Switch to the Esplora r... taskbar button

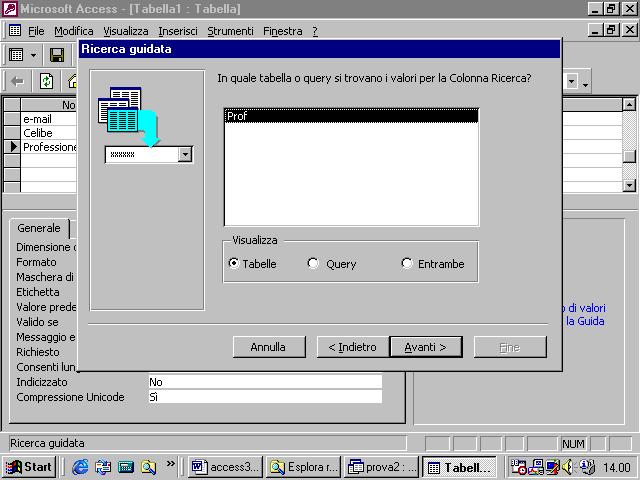pos(303,467)
